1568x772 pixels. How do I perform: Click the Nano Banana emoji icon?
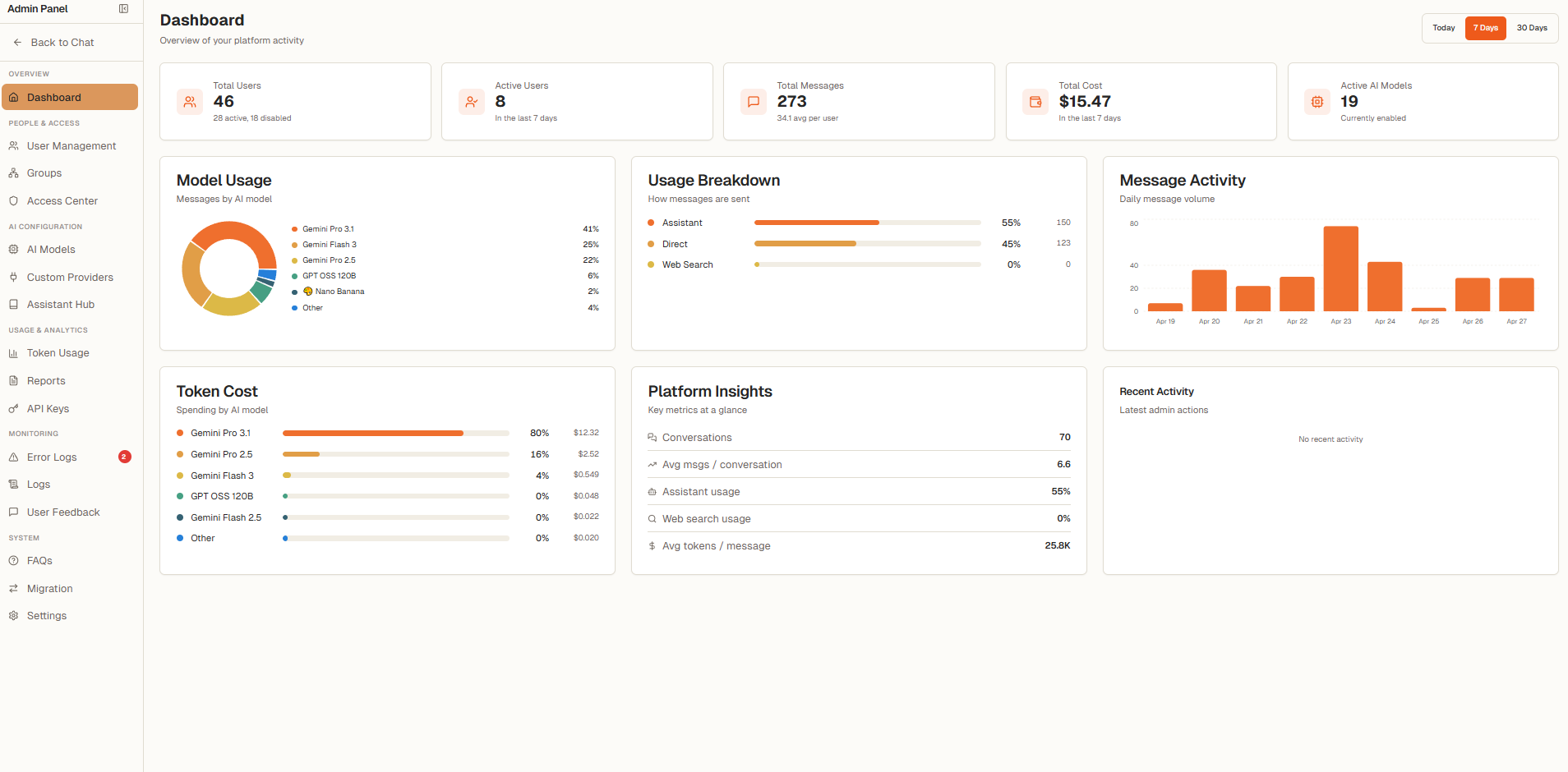coord(308,292)
